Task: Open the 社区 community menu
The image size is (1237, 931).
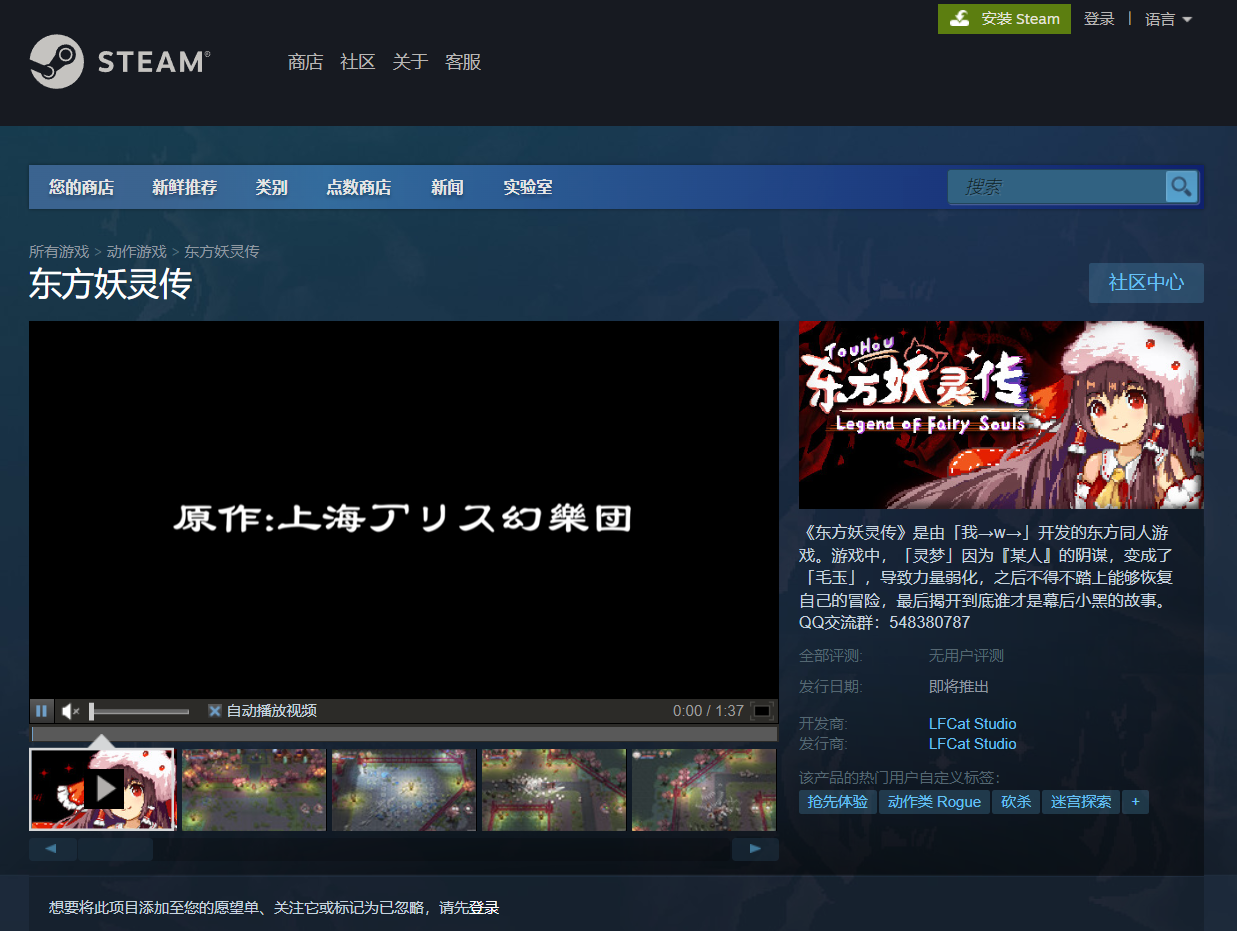Action: 357,61
